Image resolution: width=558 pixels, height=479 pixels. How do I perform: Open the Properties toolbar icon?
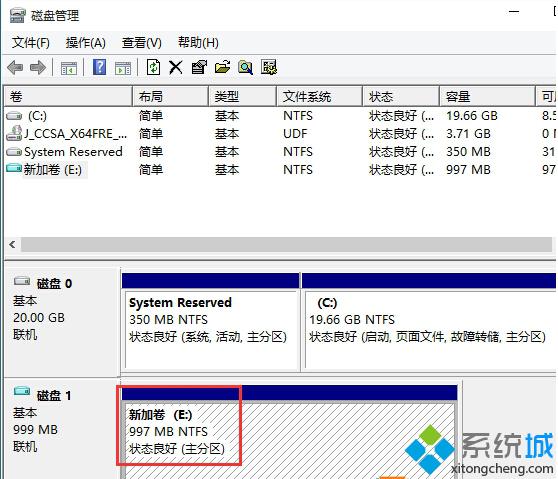(199, 67)
